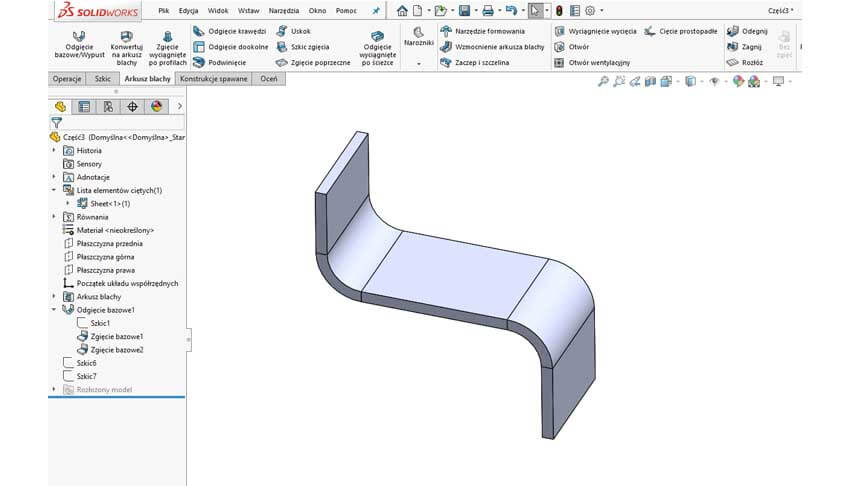Screen dimensions: 850x486
Task: Open dropdown arrow next to Save
Action: pyautogui.click(x=475, y=11)
